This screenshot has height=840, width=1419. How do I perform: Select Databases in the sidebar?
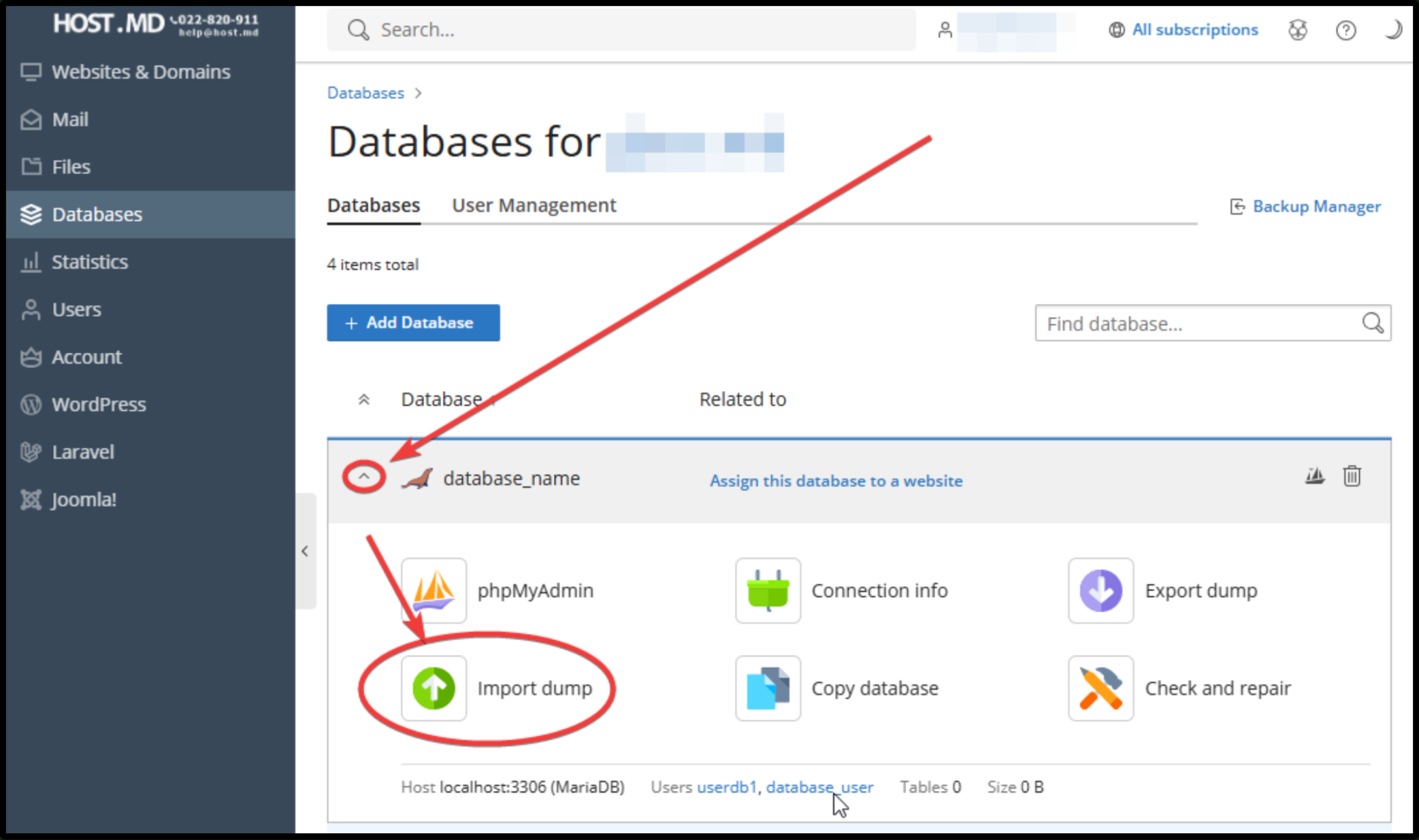pyautogui.click(x=150, y=214)
